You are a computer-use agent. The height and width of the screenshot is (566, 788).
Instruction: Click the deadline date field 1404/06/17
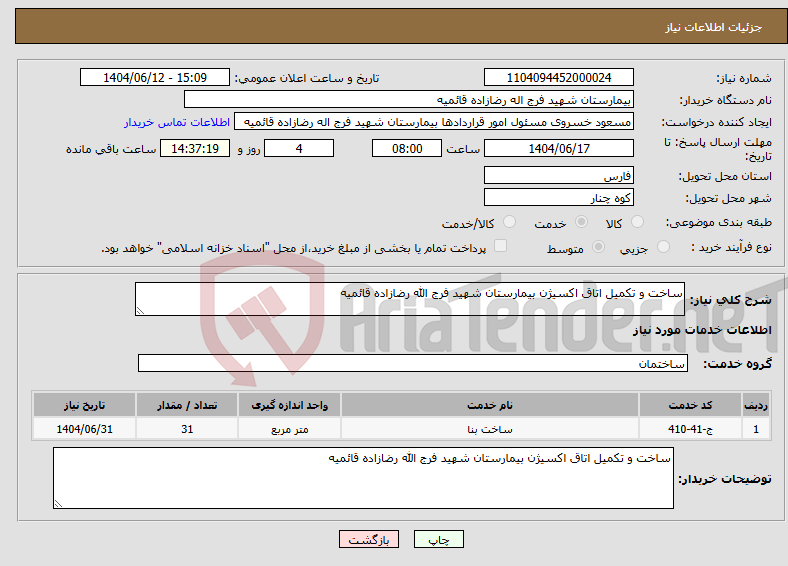[558, 148]
